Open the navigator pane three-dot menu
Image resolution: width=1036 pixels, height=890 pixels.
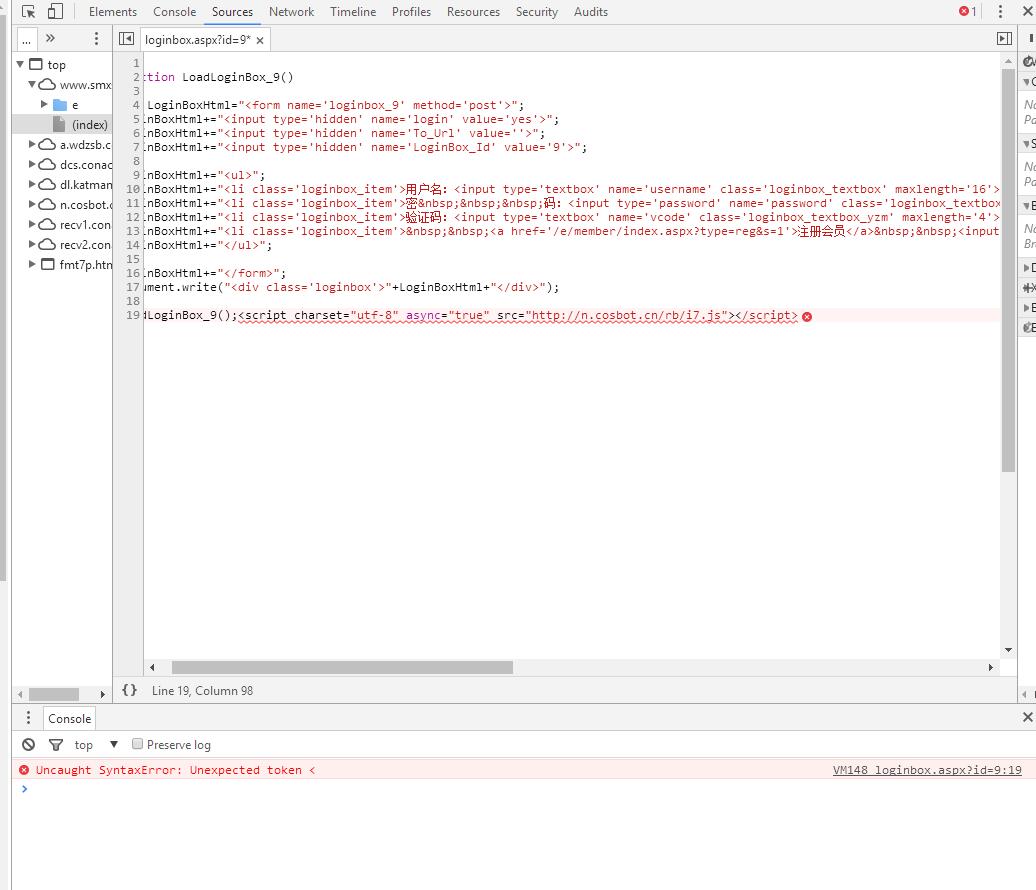pyautogui.click(x=96, y=39)
